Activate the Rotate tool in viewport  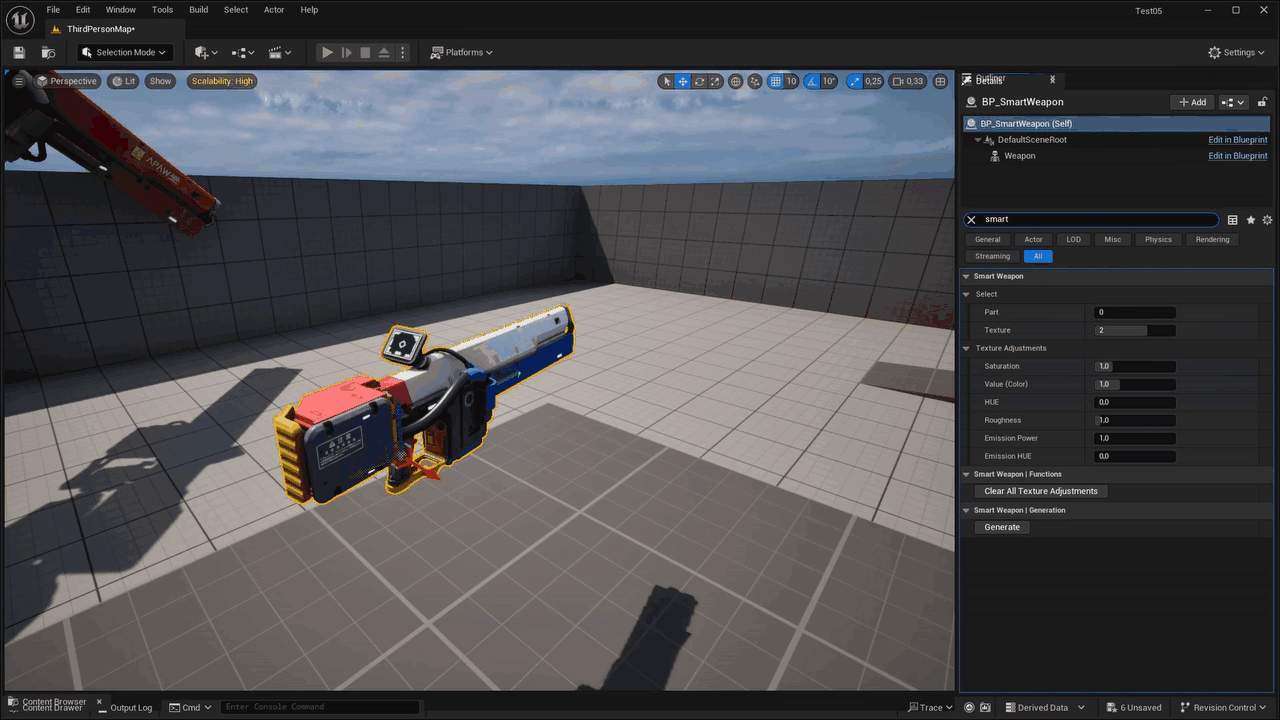click(x=699, y=81)
